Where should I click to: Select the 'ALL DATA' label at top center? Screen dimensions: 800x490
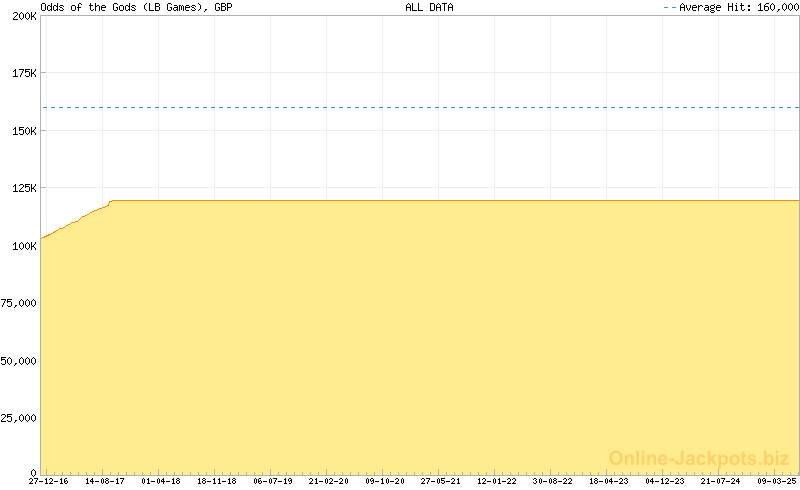[x=429, y=7]
